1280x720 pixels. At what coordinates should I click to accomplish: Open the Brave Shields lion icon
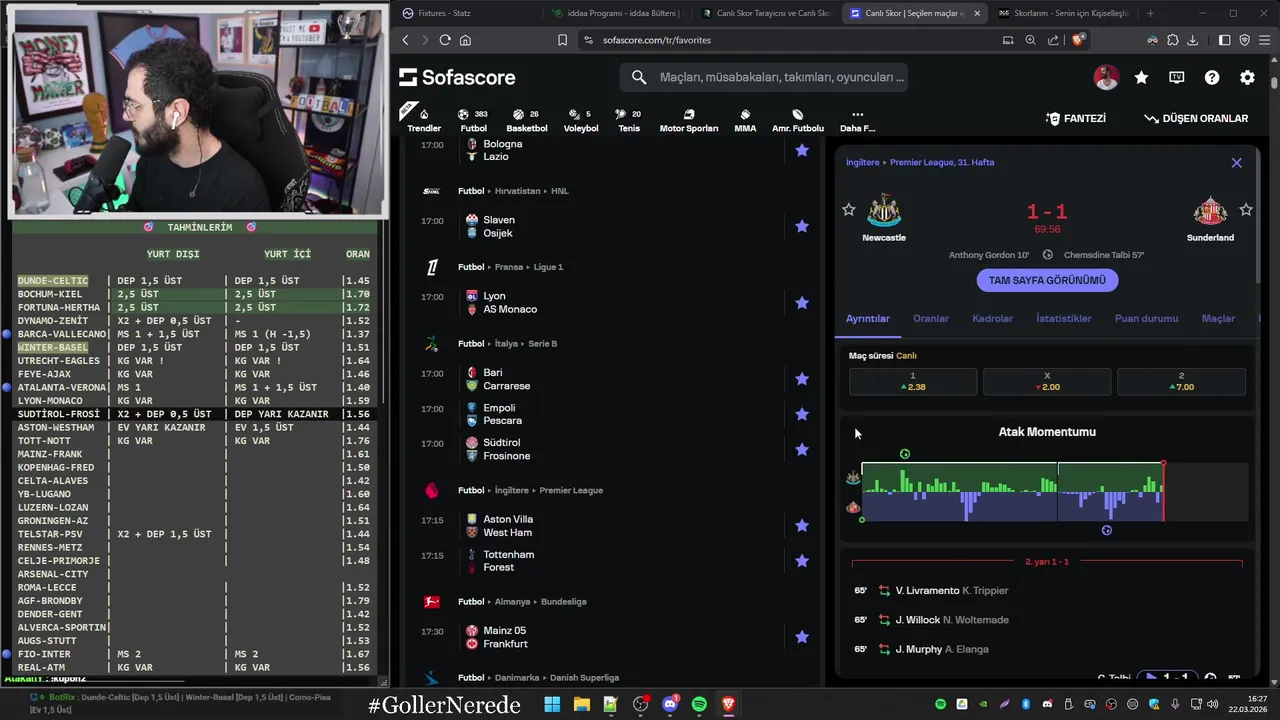click(x=1078, y=40)
